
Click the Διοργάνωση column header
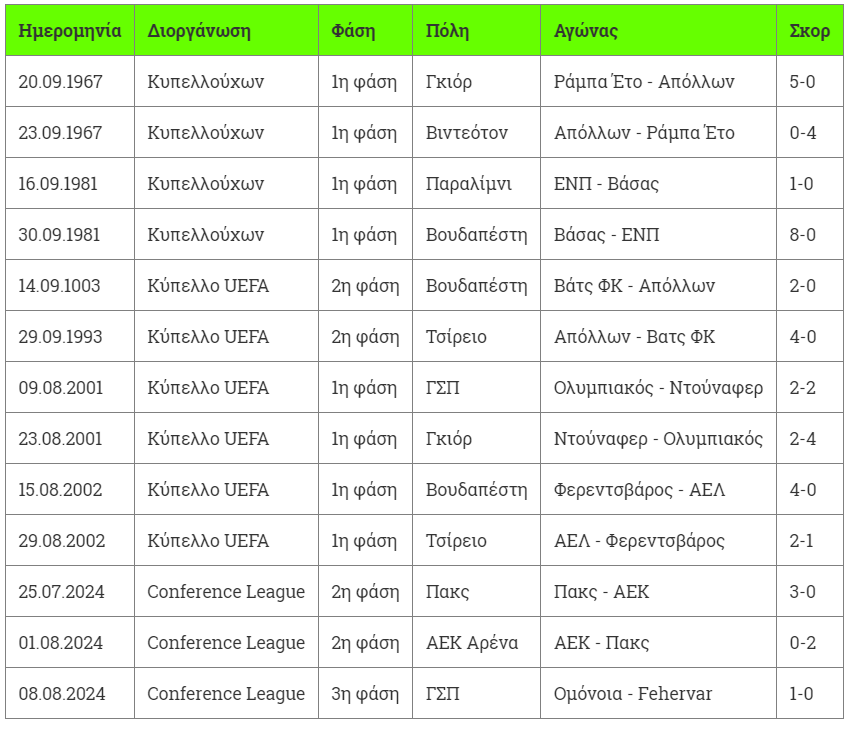pos(199,31)
